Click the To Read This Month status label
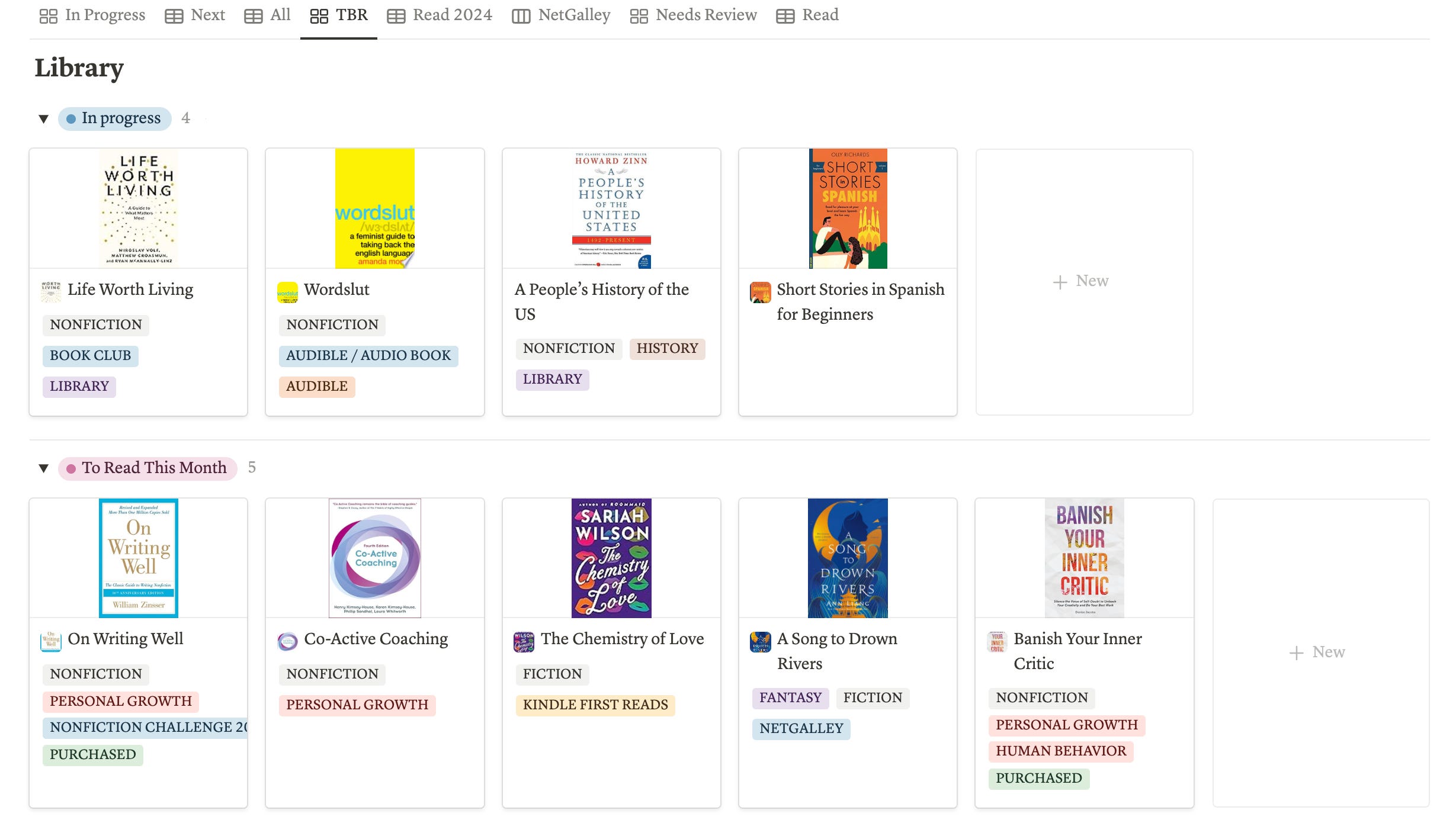 (x=147, y=468)
